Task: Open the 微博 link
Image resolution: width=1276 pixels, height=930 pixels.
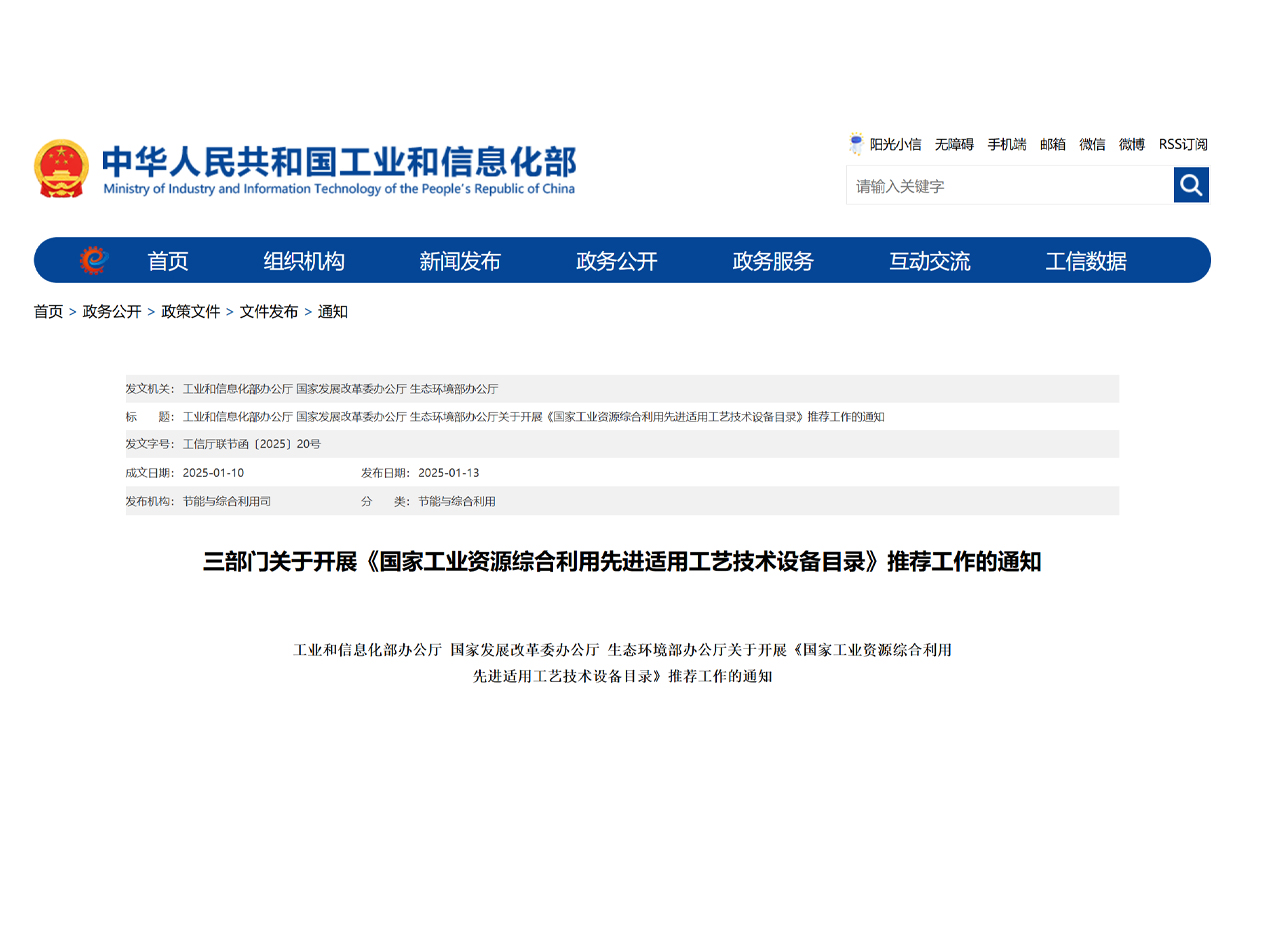Action: [x=1132, y=144]
